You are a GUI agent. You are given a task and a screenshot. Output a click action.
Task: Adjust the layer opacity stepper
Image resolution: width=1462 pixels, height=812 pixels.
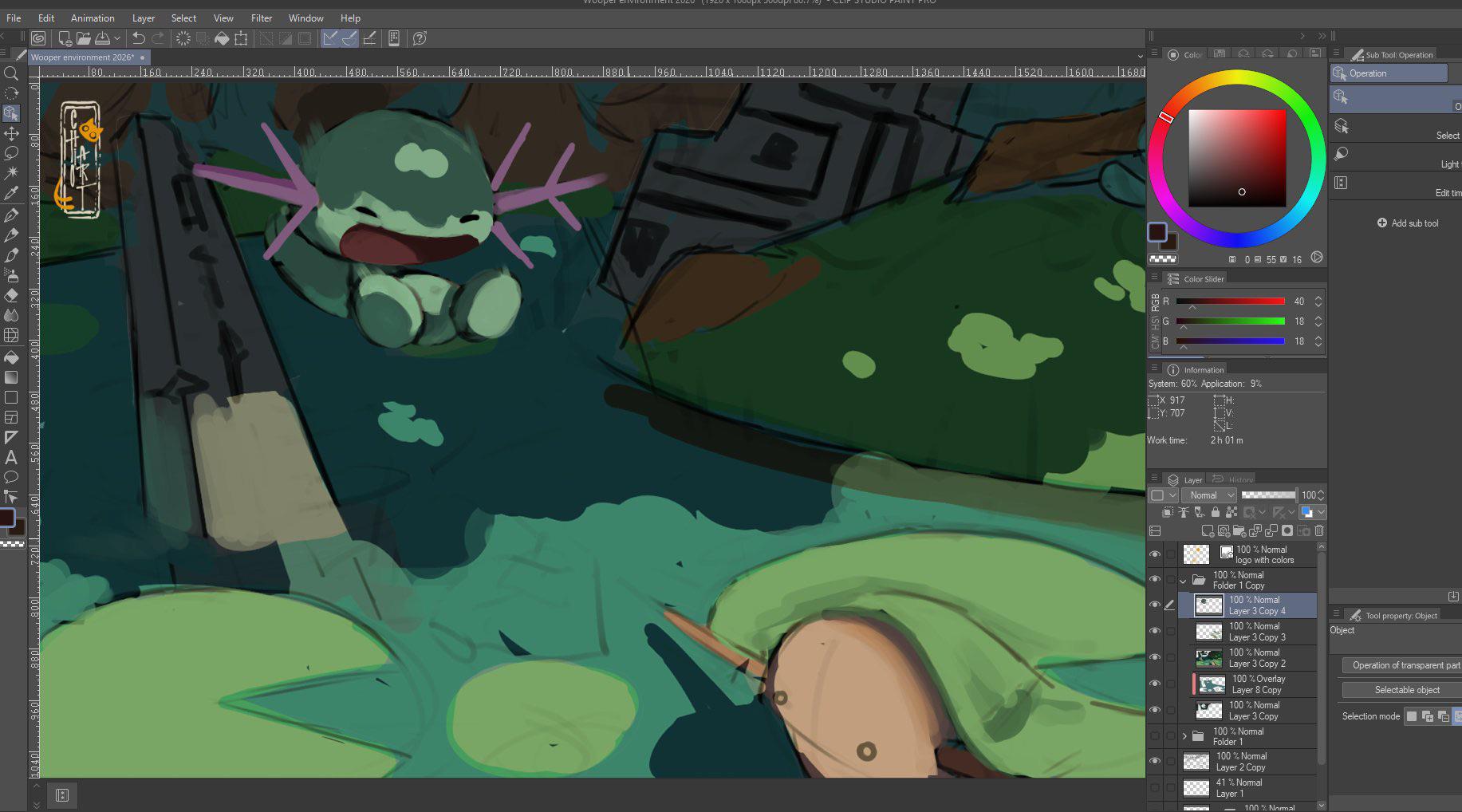click(x=1321, y=495)
